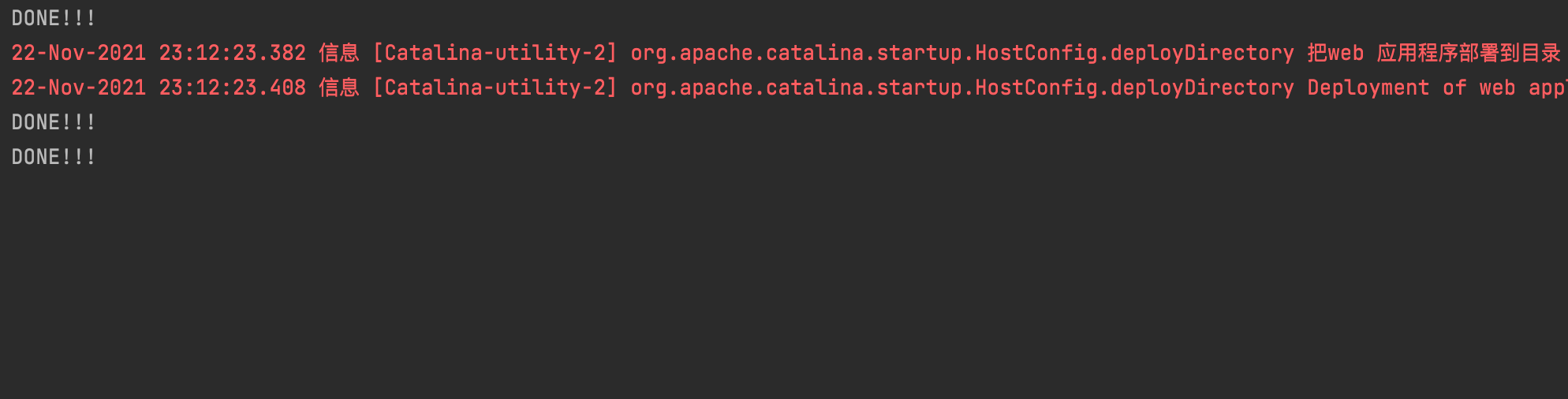Click the word "of" after Deployment
This screenshot has height=399, width=1568.
pos(1454,88)
